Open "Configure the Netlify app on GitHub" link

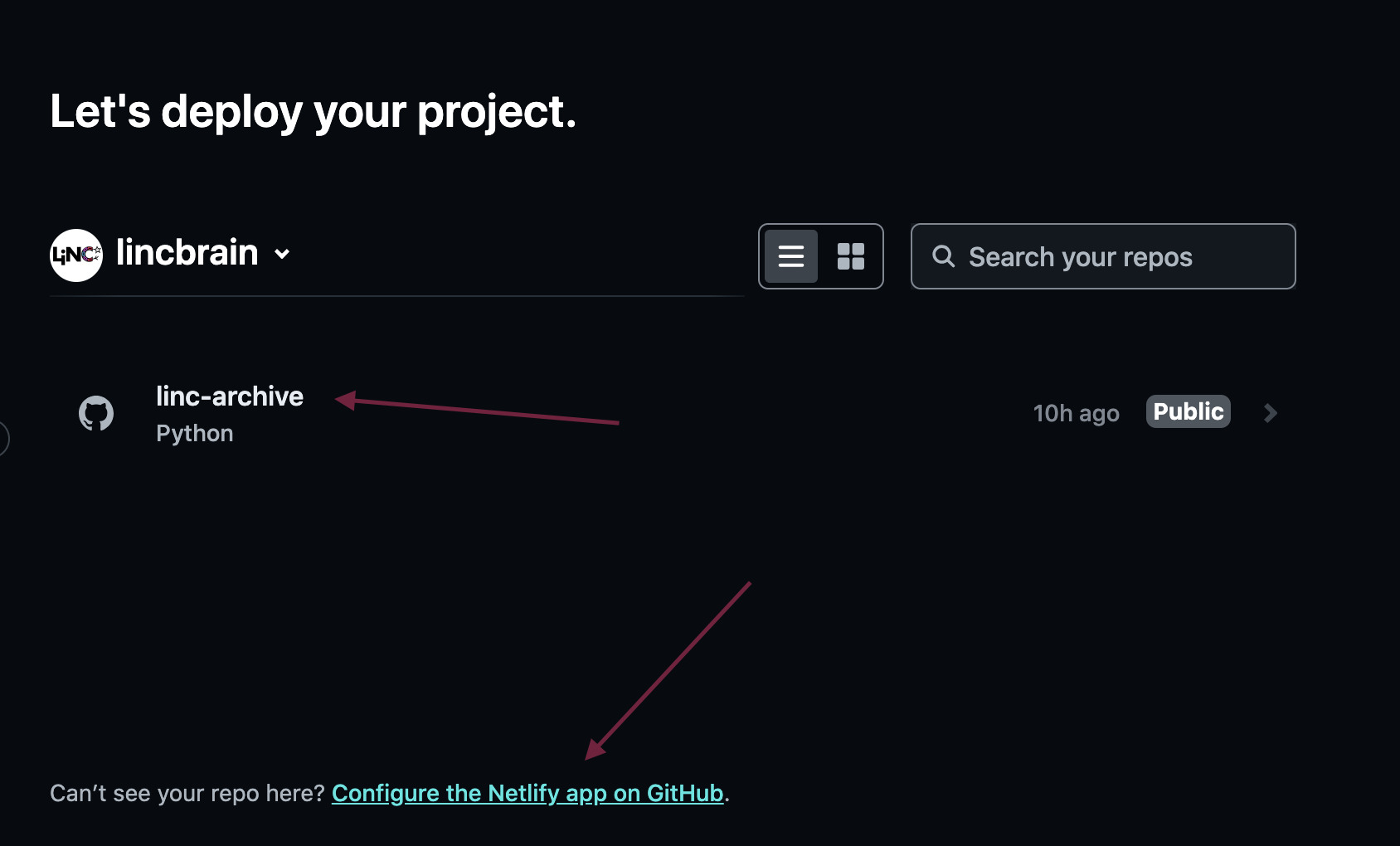pyautogui.click(x=527, y=793)
